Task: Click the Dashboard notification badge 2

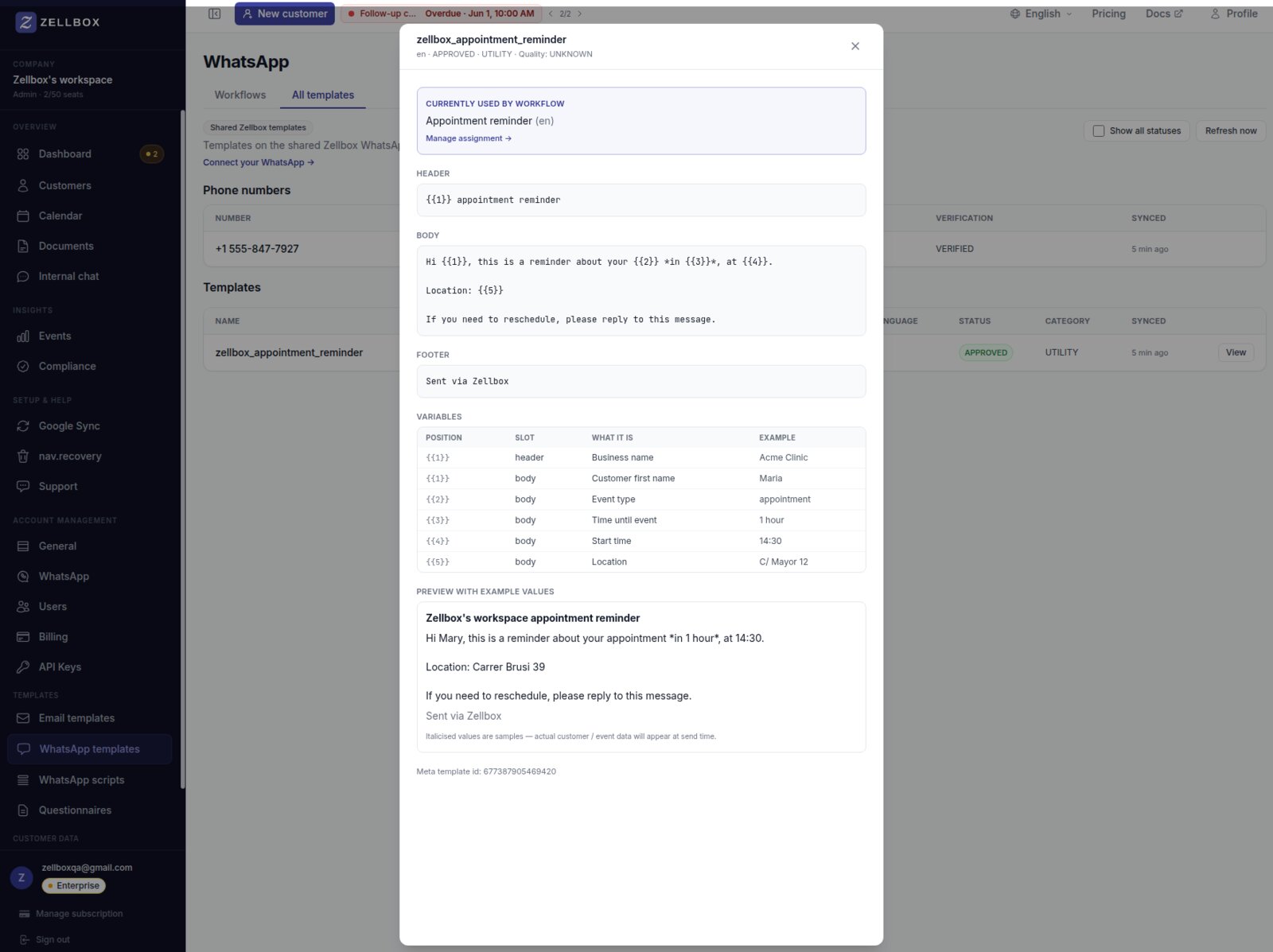Action: point(152,154)
